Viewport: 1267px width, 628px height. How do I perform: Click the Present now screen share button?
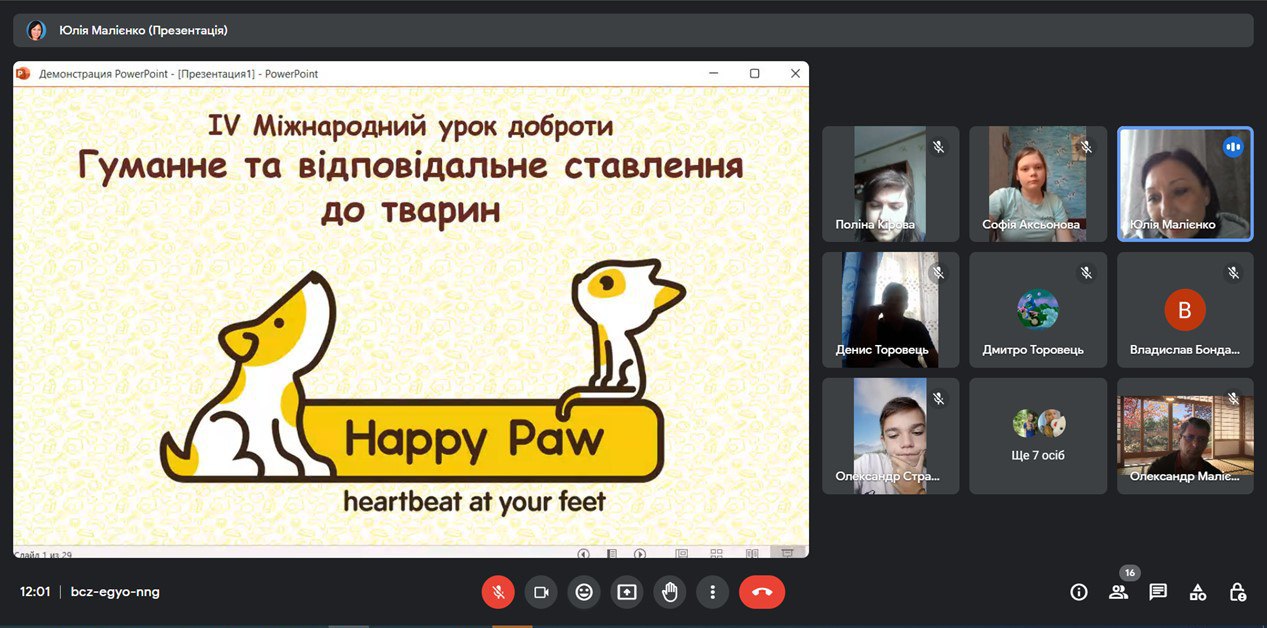point(627,592)
